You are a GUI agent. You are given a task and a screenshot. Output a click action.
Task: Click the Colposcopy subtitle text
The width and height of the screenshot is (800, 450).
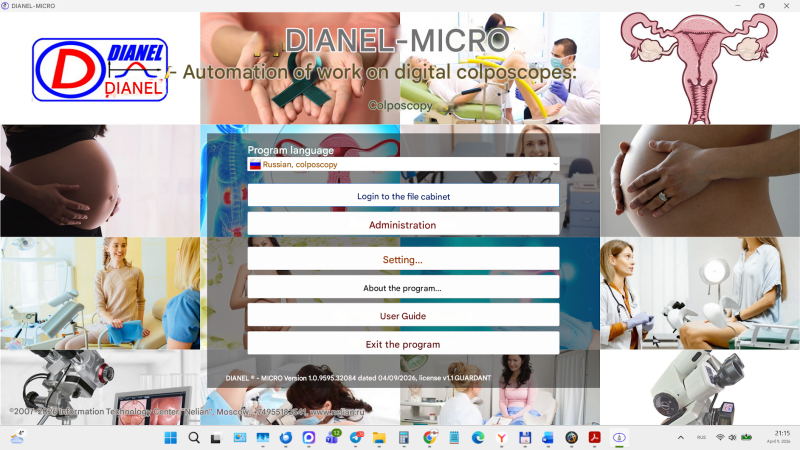401,106
